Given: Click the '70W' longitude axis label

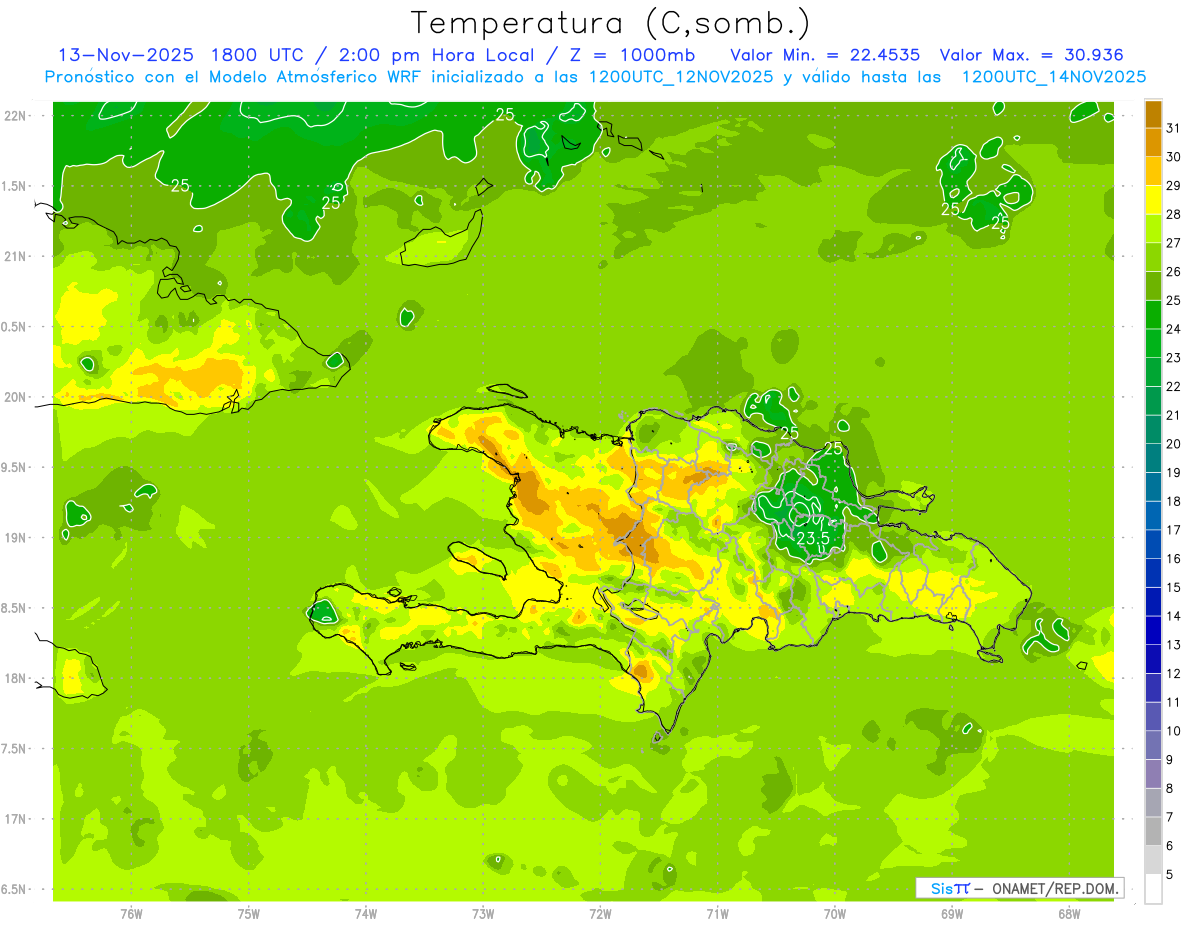Looking at the screenshot, I should point(835,913).
